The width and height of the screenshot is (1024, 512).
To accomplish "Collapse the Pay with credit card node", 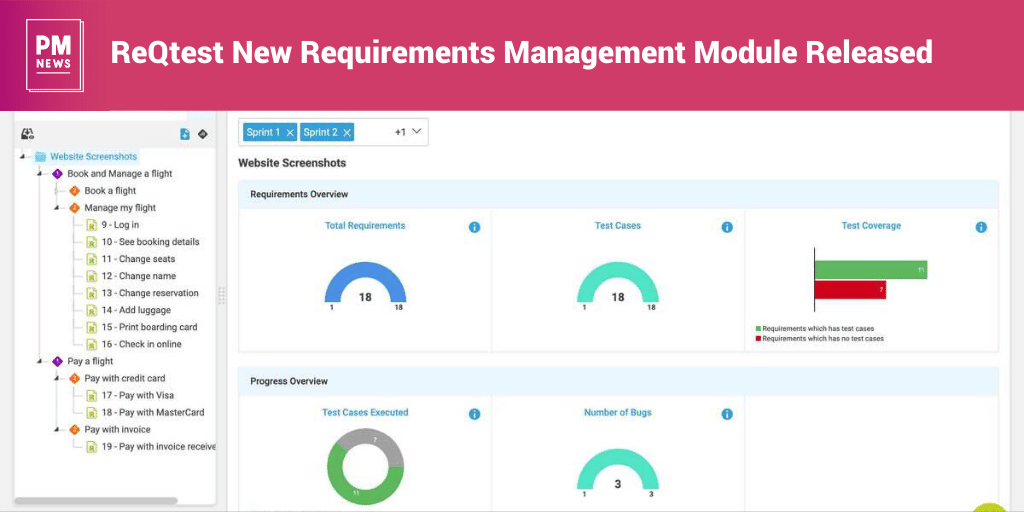I will pos(57,378).
